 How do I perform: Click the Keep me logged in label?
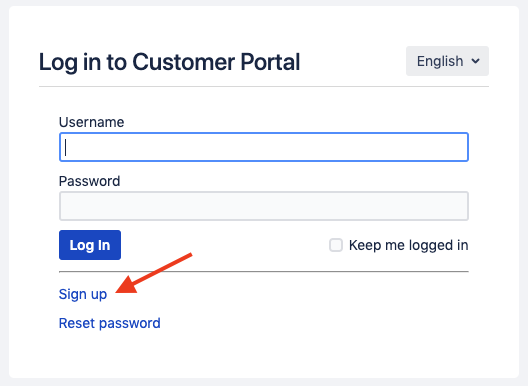coord(408,245)
